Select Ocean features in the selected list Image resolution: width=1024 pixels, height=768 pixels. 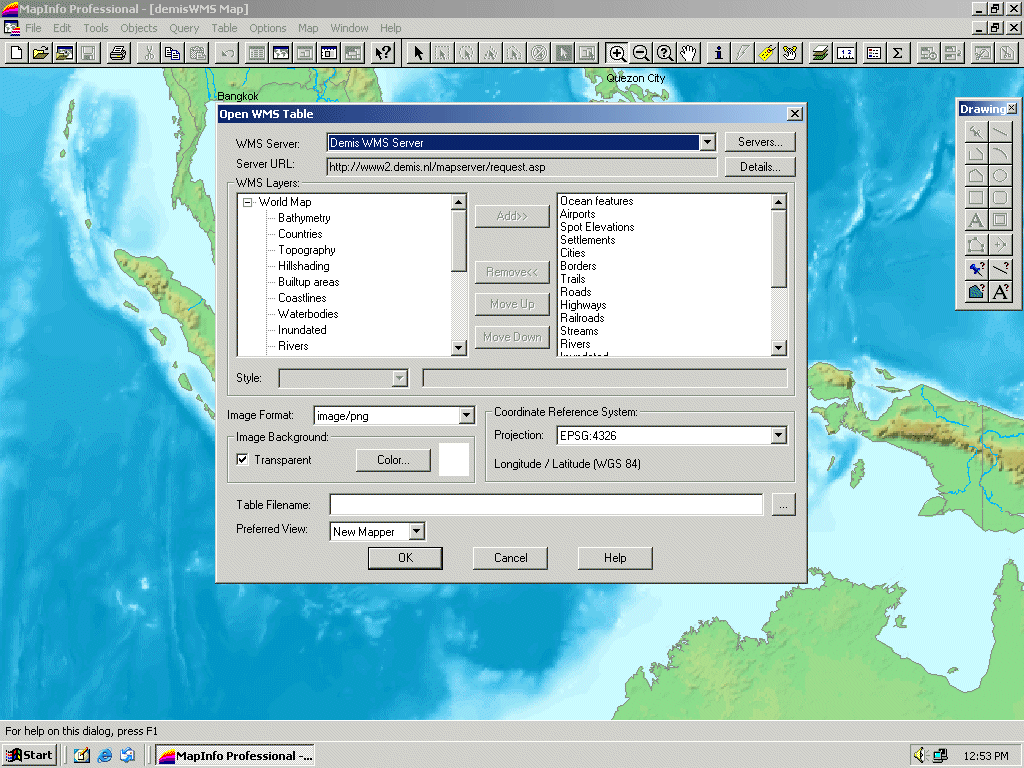pyautogui.click(x=597, y=201)
